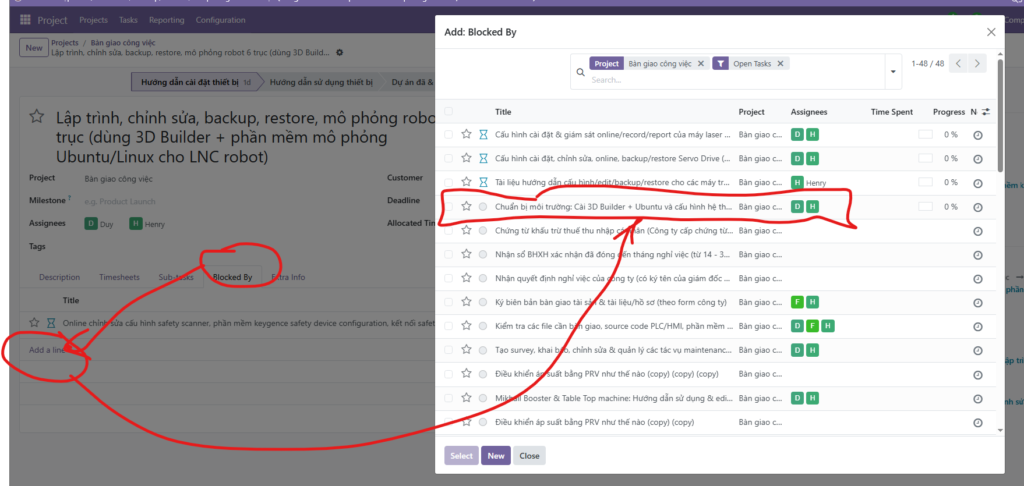Viewport: 1024px width, 486px height.
Task: Expand the search options dropdown arrow
Action: [x=892, y=72]
